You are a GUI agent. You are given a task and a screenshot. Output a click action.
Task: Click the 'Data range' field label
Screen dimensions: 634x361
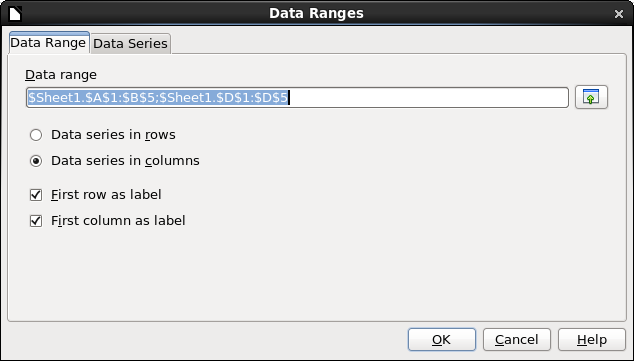tap(61, 75)
